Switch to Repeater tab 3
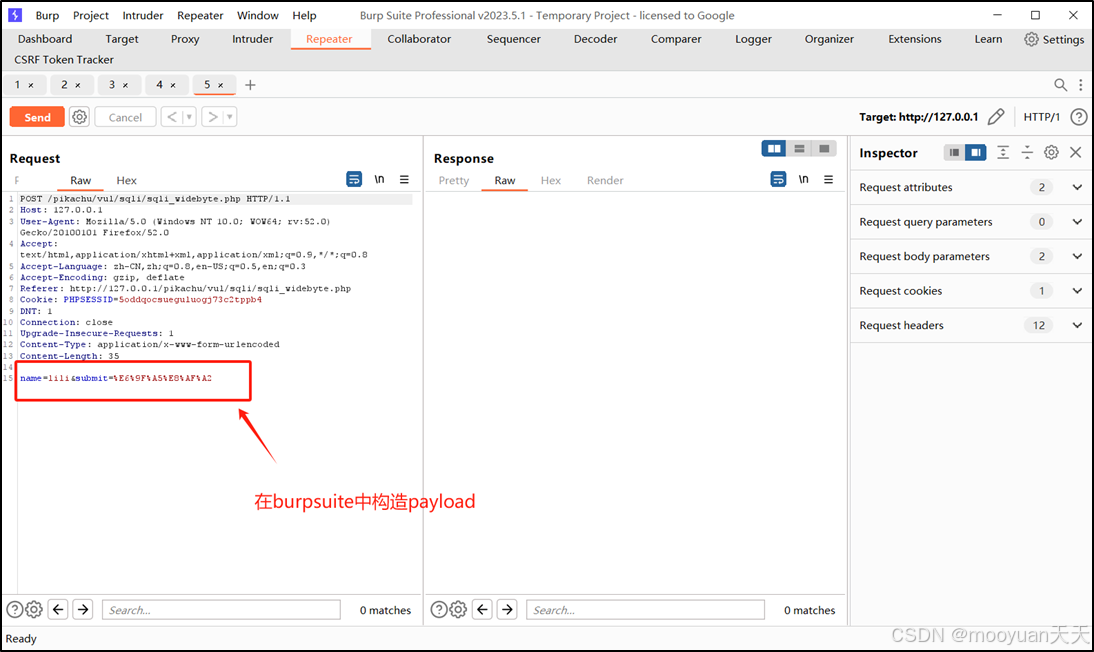1094x652 pixels. coord(112,84)
